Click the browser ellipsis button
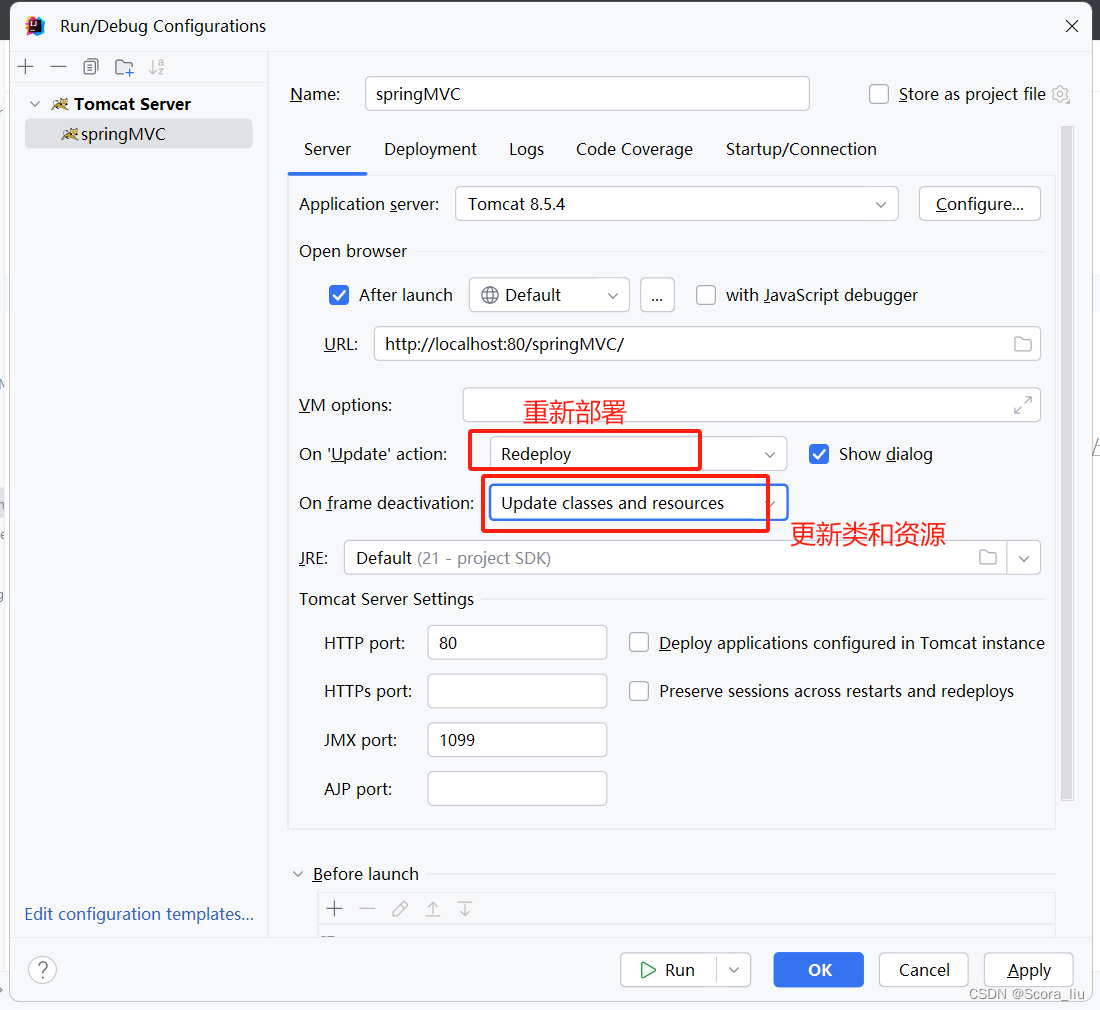The width and height of the screenshot is (1100, 1010). click(657, 295)
